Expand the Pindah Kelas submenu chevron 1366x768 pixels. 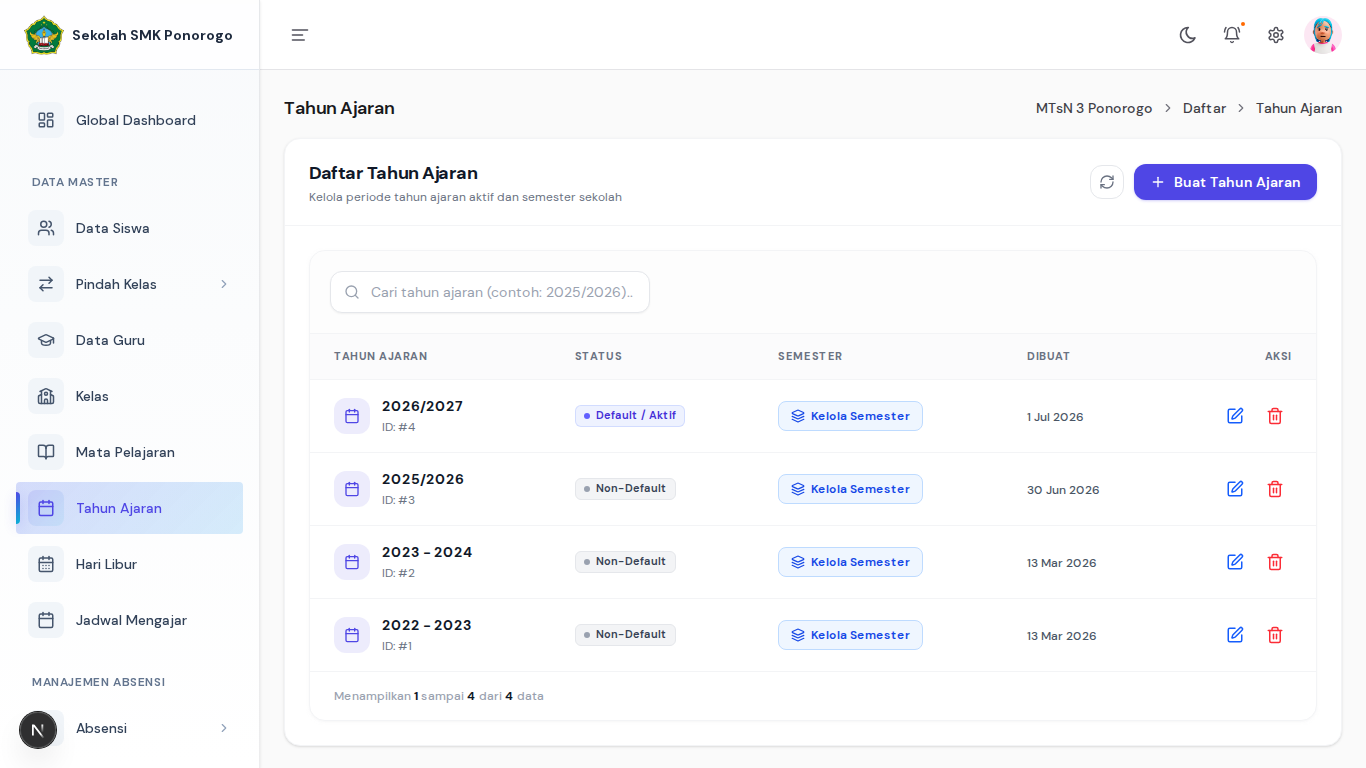(x=224, y=284)
